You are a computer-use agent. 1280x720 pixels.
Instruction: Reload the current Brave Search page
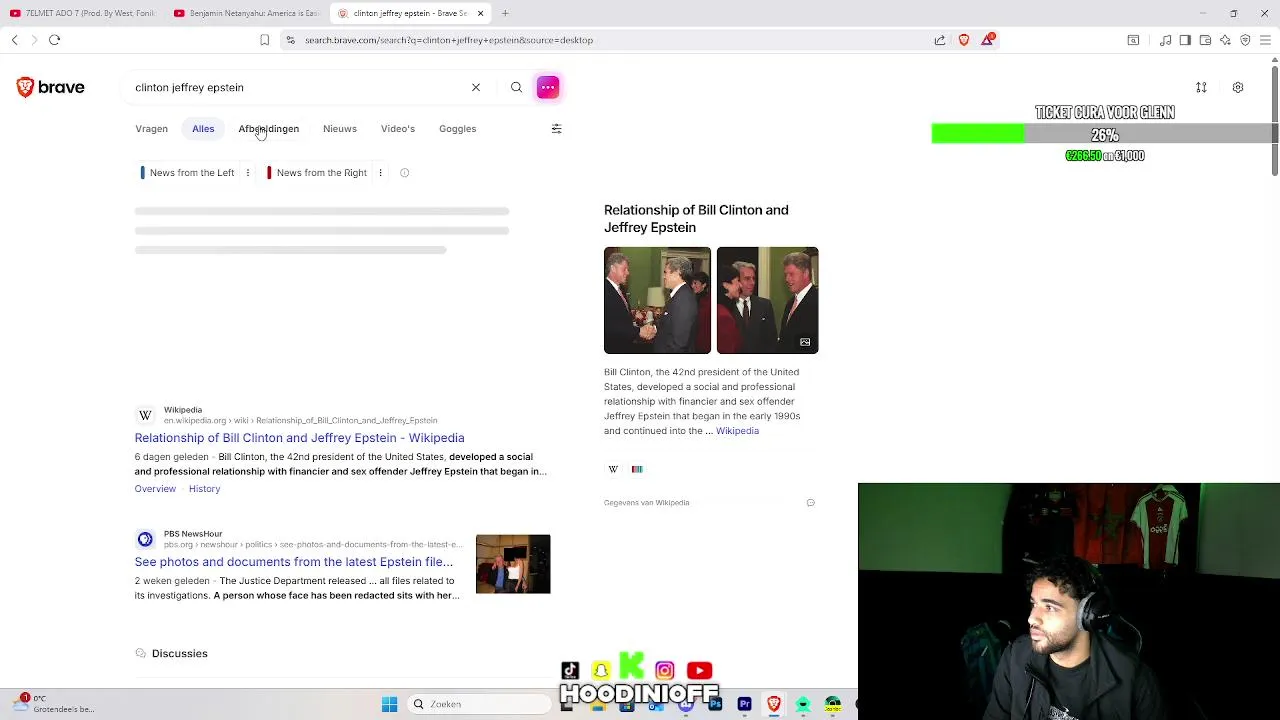pyautogui.click(x=55, y=40)
